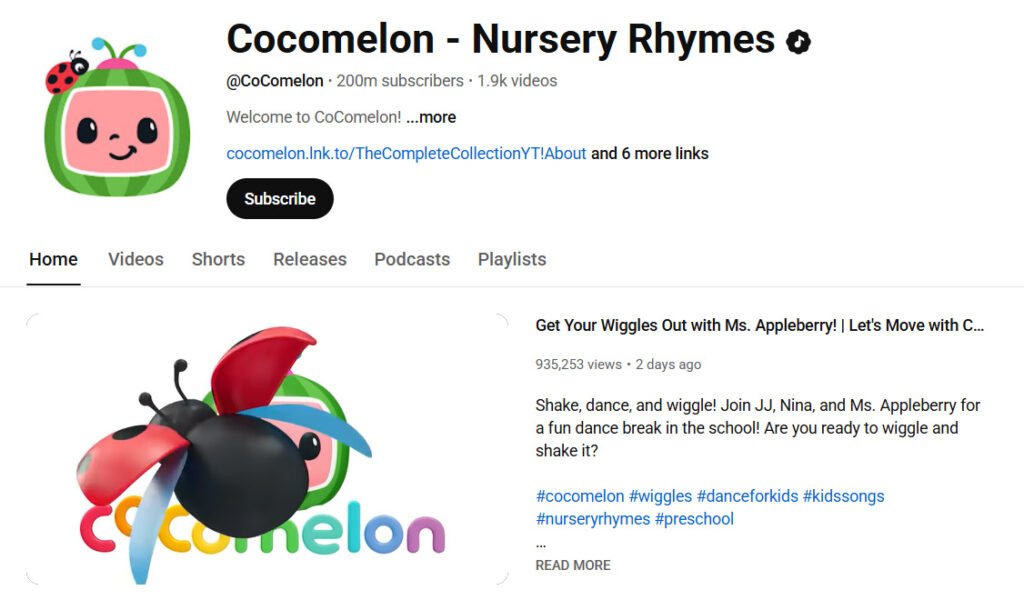Screen dimensions: 1024x600
Task: Open the Shorts tab
Action: [218, 259]
